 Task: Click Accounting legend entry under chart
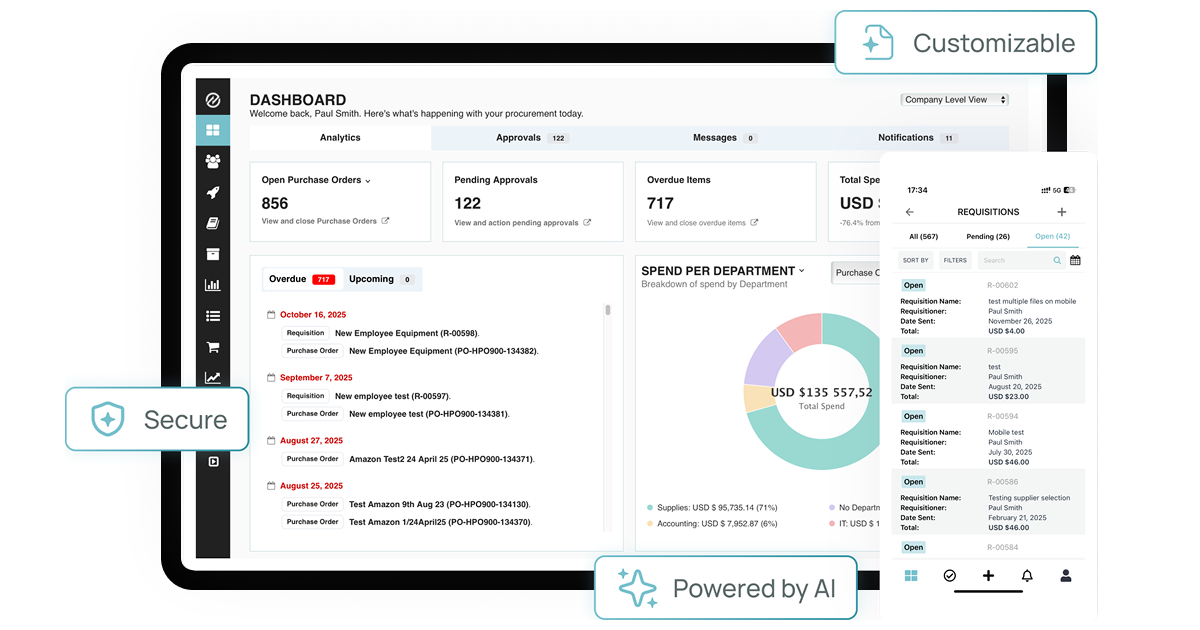click(x=712, y=523)
